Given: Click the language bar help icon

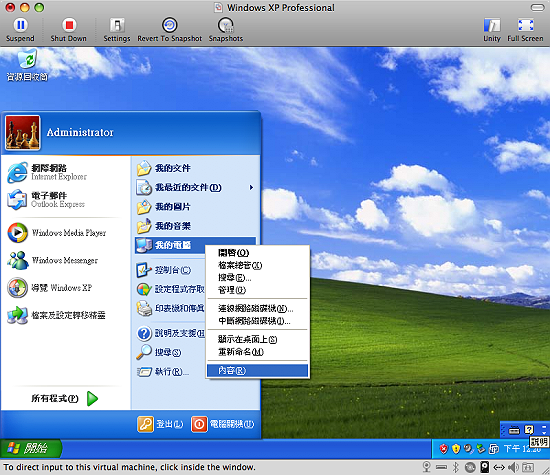Looking at the screenshot, I should (529, 430).
